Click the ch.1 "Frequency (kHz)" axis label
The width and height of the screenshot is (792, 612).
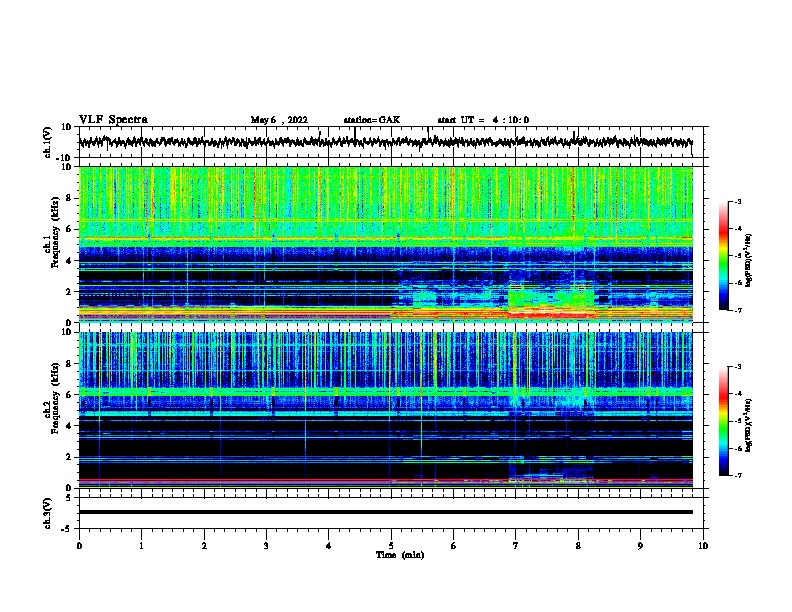[55, 233]
